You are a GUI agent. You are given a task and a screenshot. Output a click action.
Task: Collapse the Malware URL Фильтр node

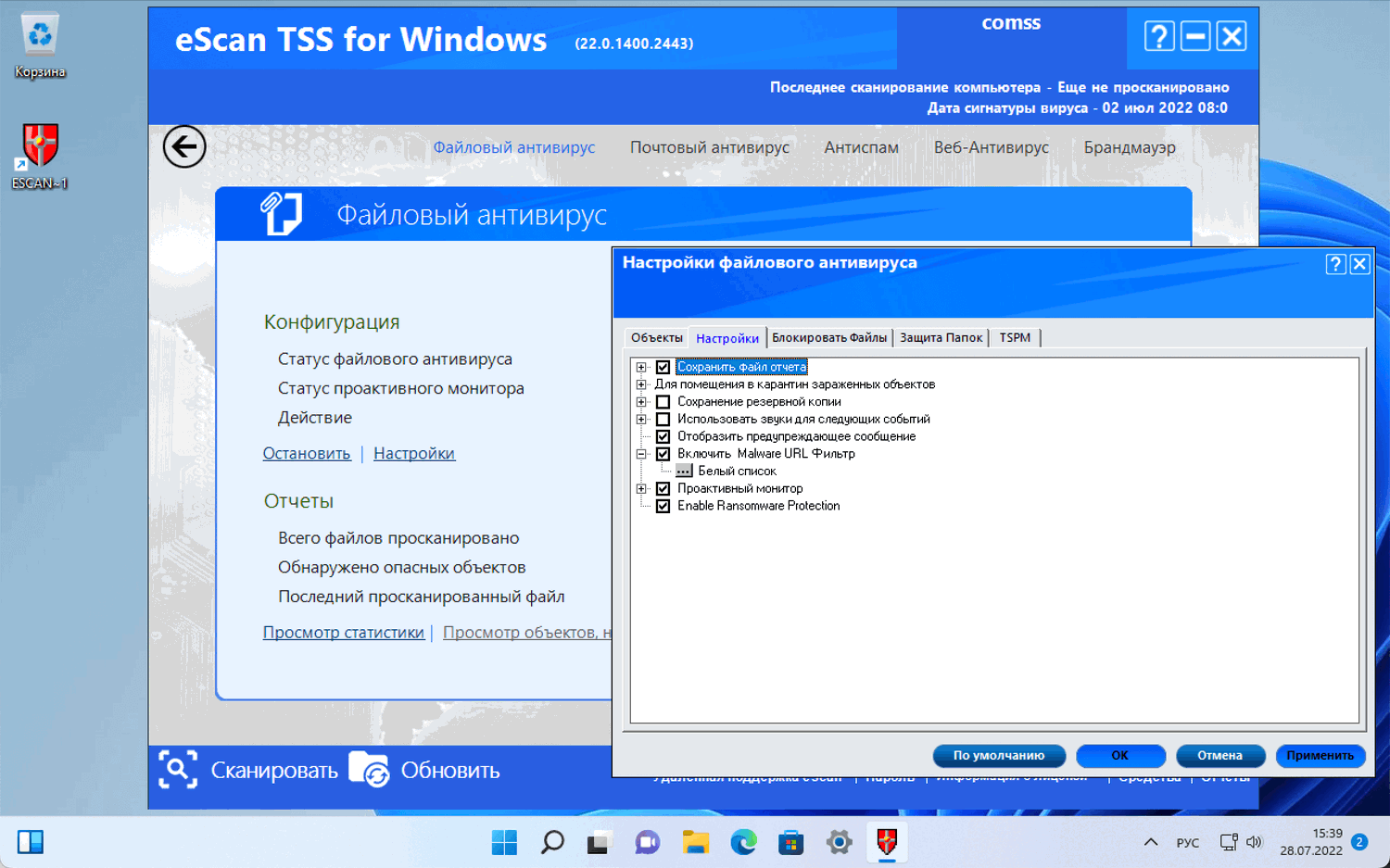coord(641,454)
